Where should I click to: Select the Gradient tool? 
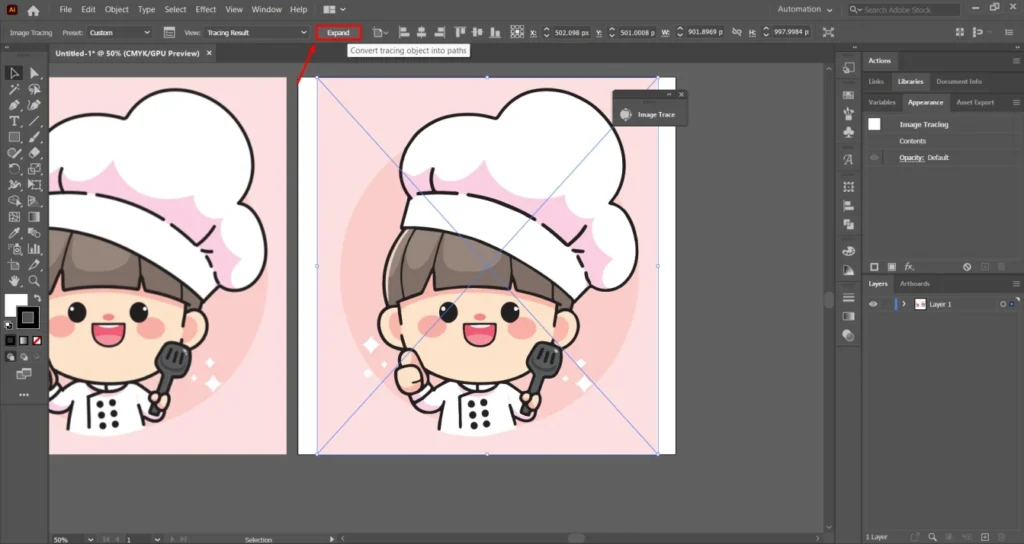34,217
